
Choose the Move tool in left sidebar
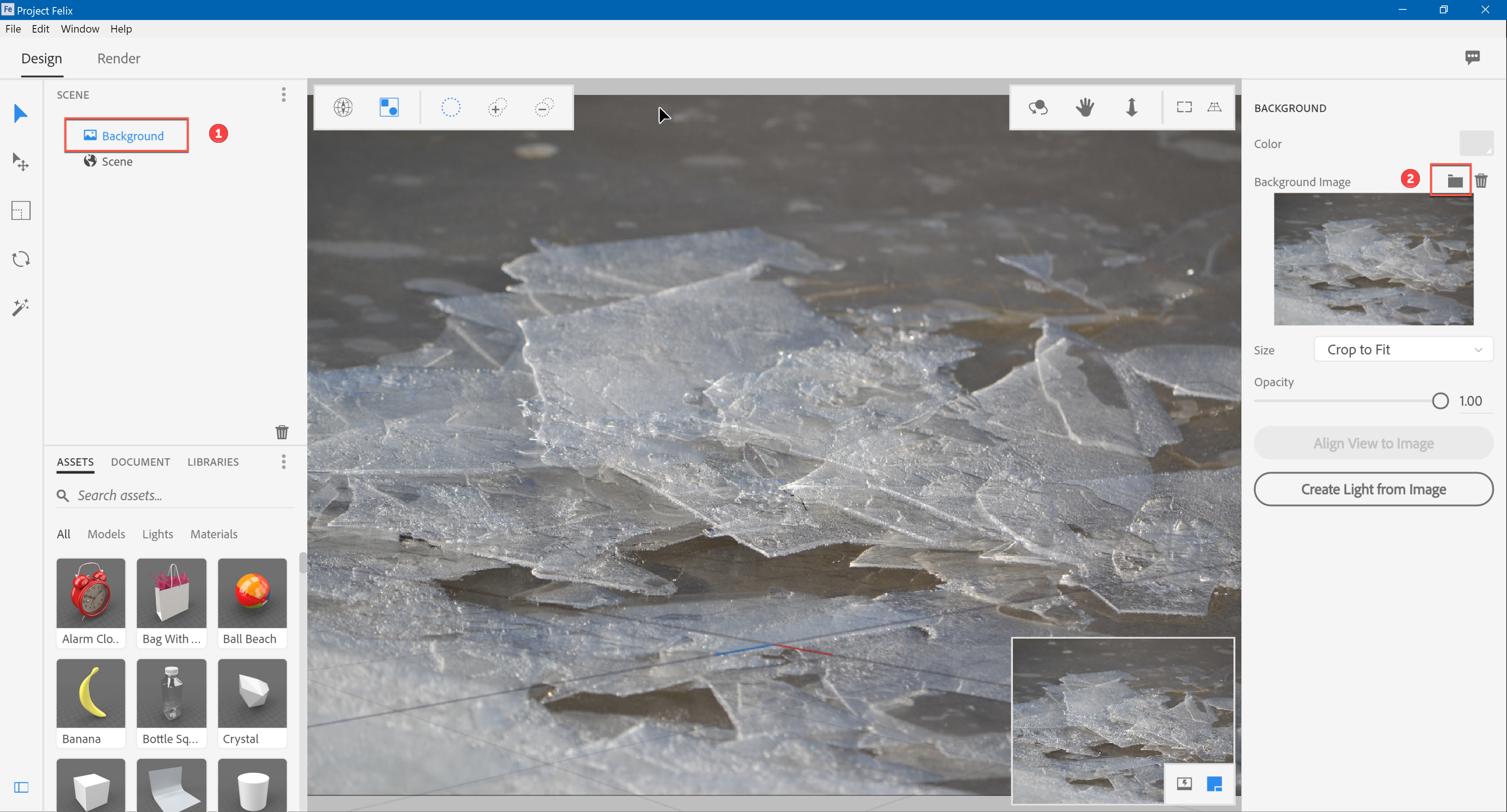tap(20, 161)
